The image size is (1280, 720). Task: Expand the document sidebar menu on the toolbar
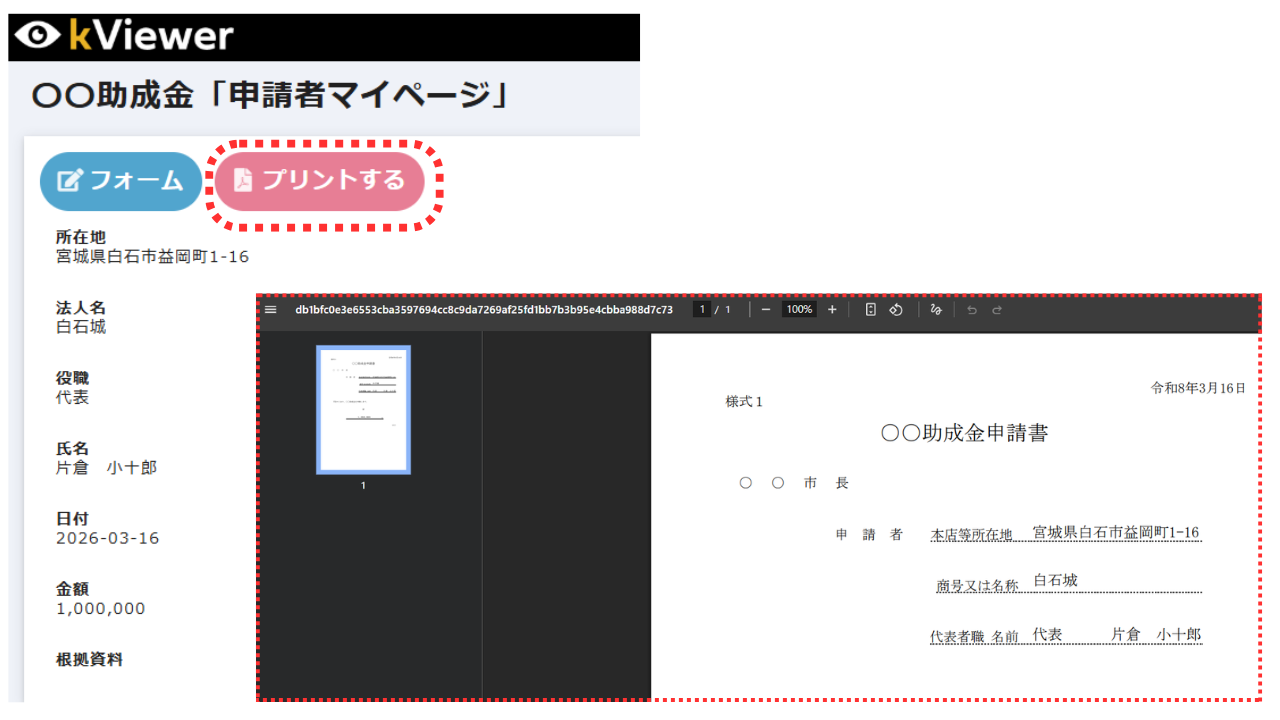coord(271,309)
